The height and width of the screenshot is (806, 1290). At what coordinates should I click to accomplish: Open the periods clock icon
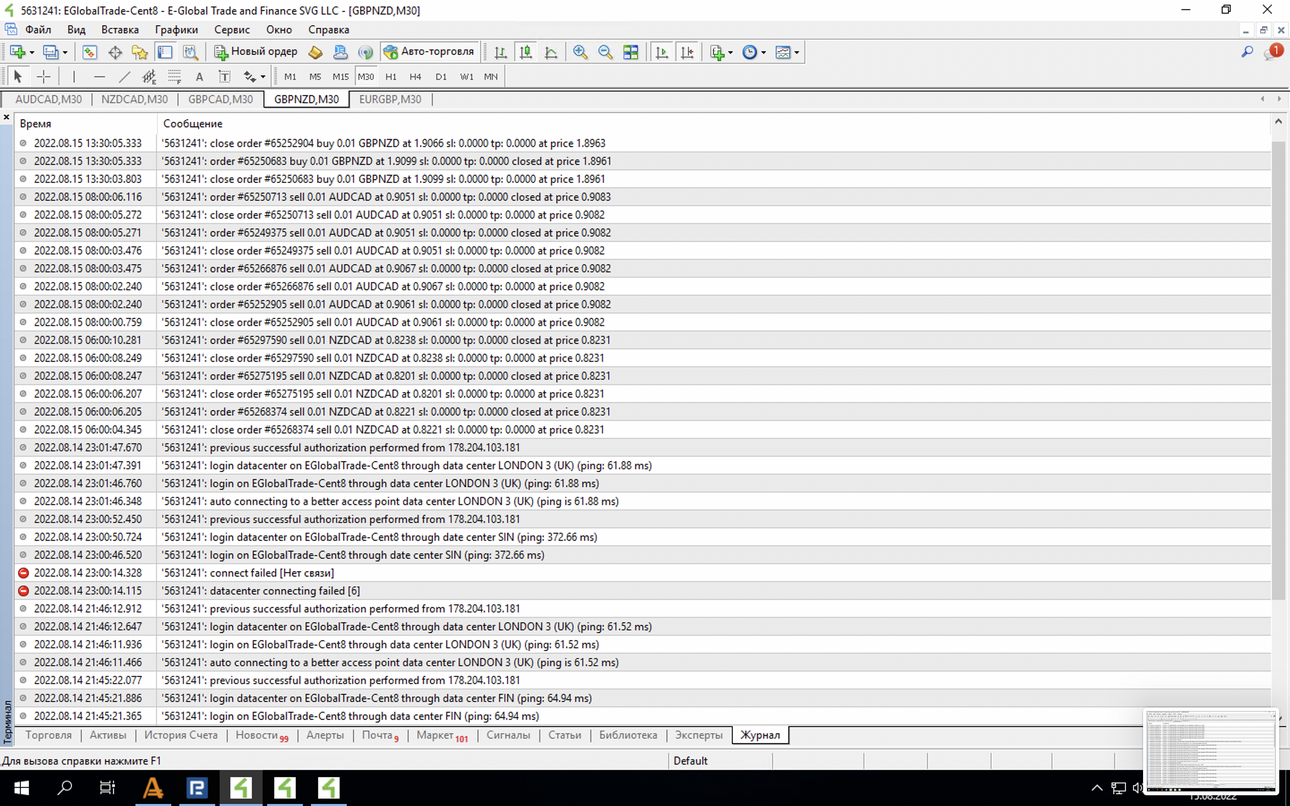[750, 52]
